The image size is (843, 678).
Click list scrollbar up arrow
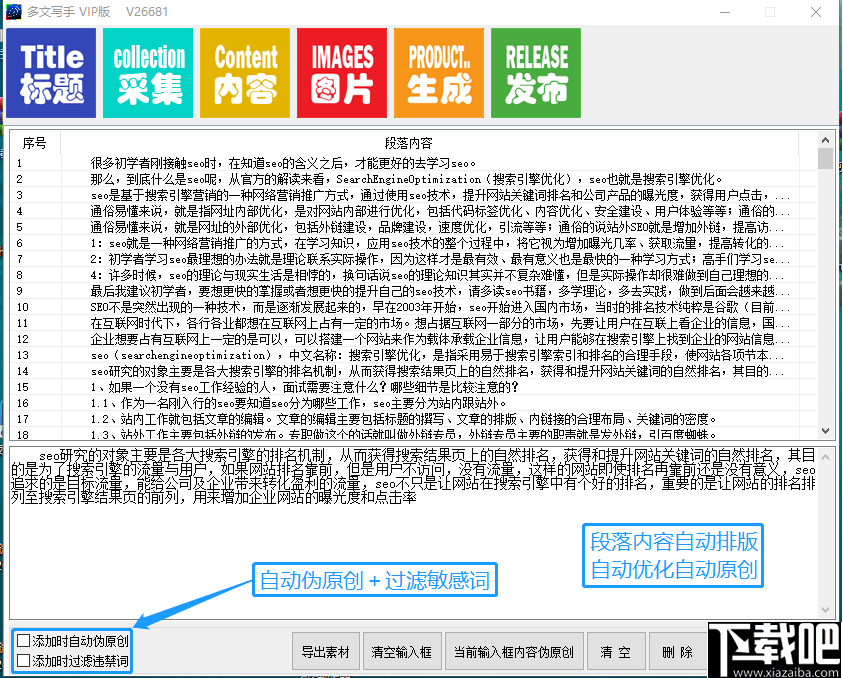tap(825, 140)
